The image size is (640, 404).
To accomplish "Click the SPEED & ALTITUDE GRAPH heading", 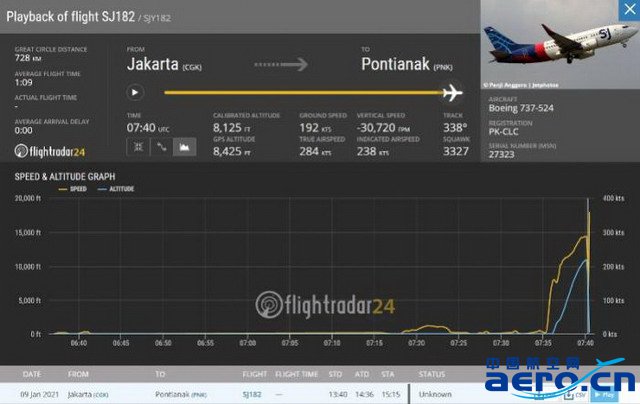I will tap(65, 177).
